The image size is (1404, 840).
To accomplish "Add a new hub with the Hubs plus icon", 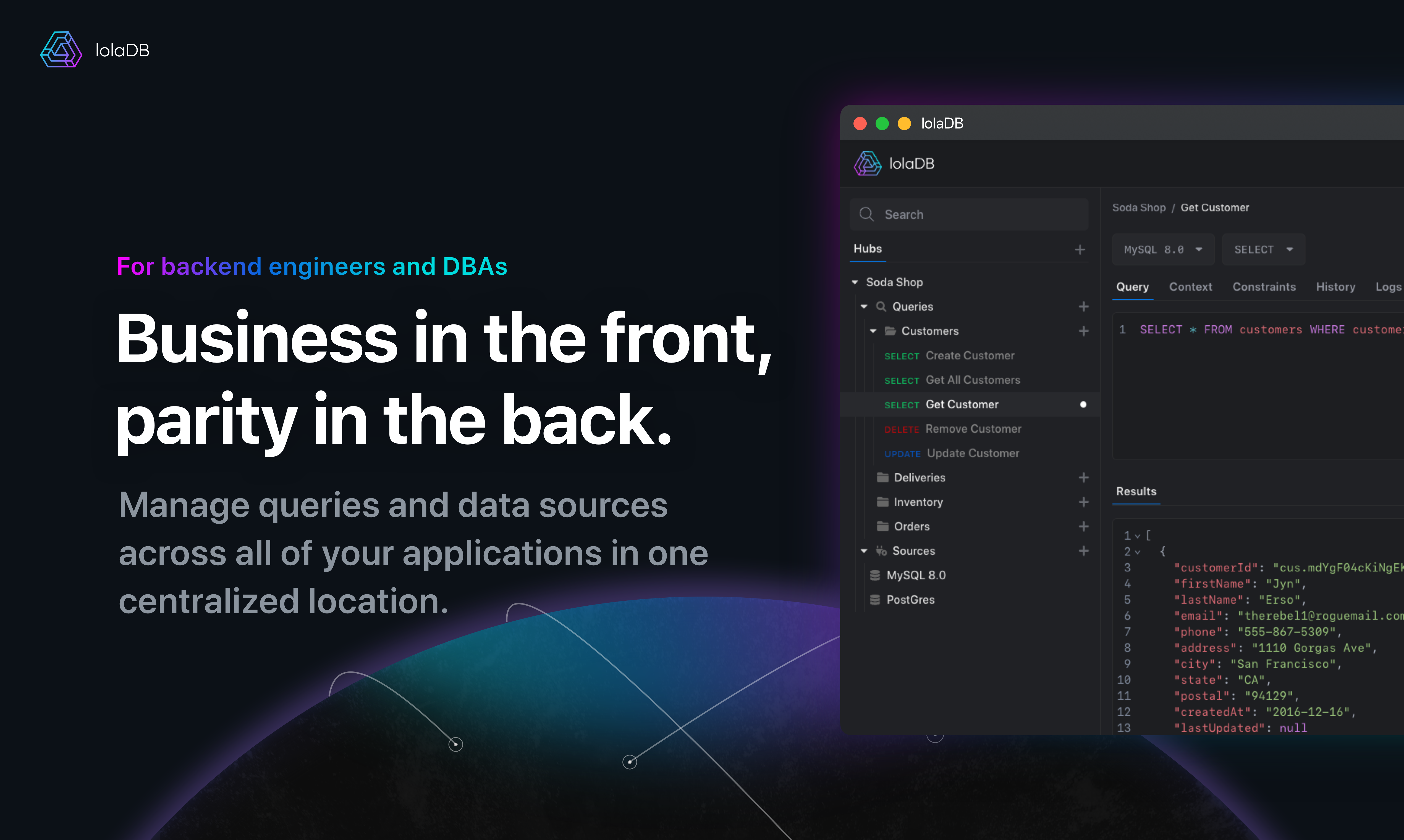I will [x=1080, y=250].
